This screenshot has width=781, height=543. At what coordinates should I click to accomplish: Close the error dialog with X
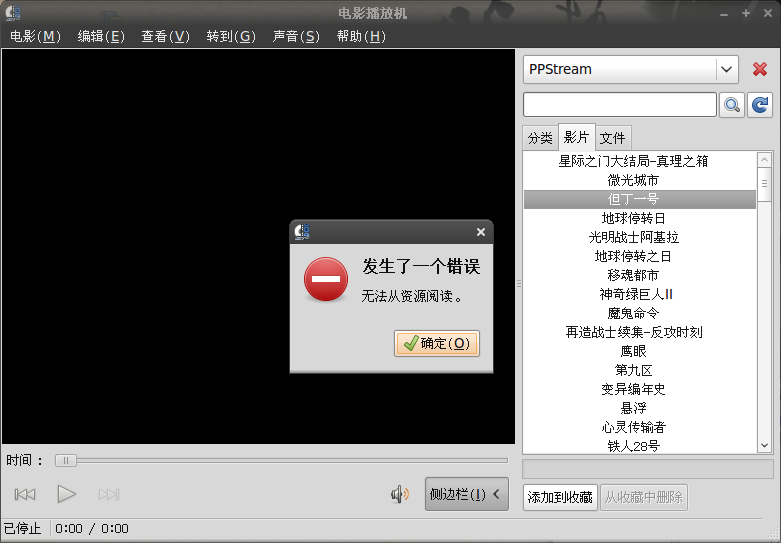point(481,232)
